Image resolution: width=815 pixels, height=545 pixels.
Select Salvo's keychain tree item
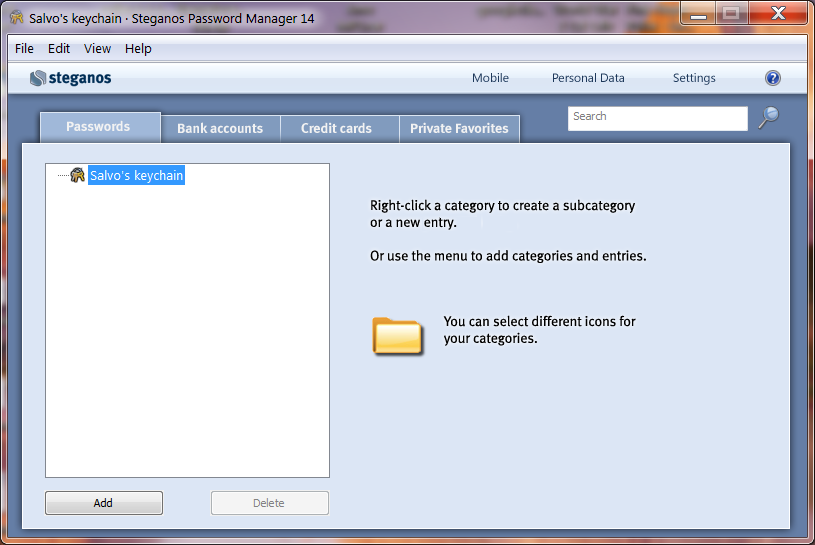(x=136, y=176)
